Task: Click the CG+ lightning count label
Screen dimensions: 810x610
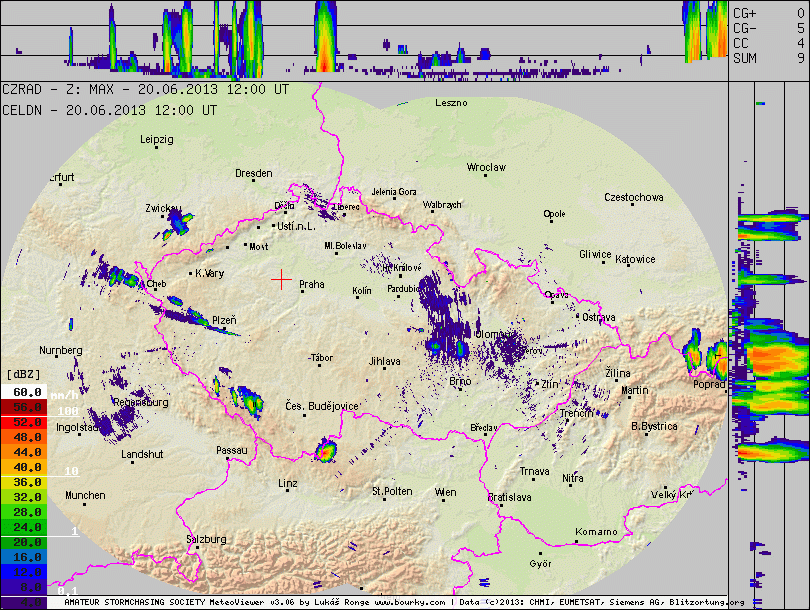Action: tap(746, 12)
